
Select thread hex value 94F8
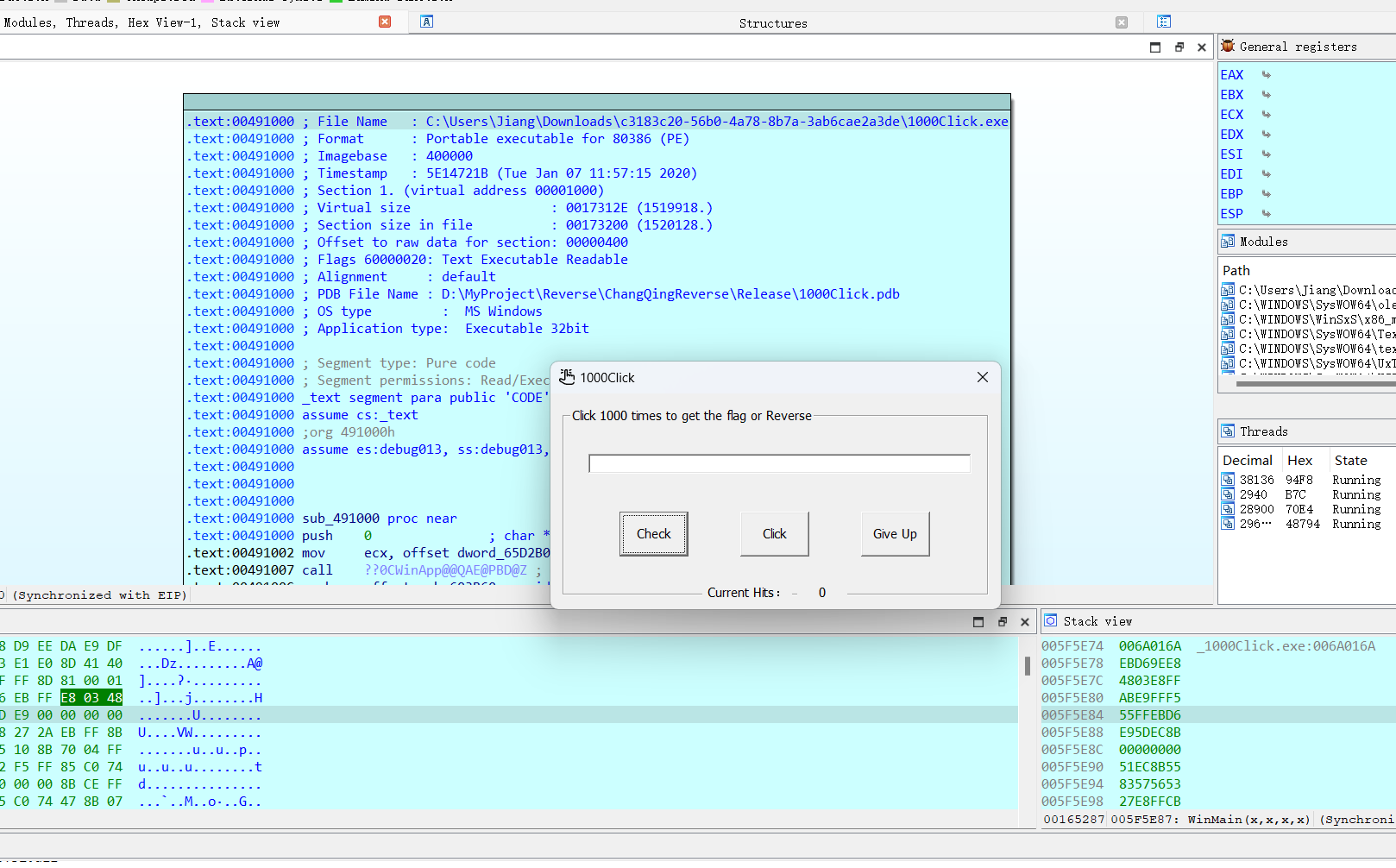(1299, 480)
